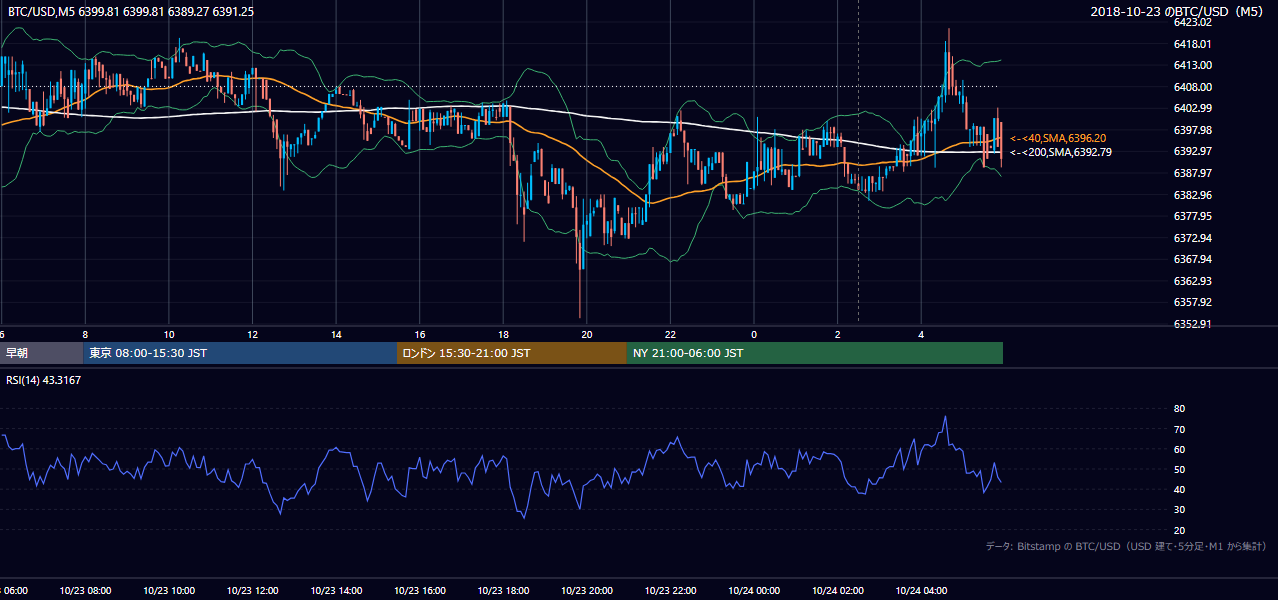Click the bottom date label 10/23 16:00
Image resolution: width=1278 pixels, height=600 pixels.
pyautogui.click(x=420, y=591)
